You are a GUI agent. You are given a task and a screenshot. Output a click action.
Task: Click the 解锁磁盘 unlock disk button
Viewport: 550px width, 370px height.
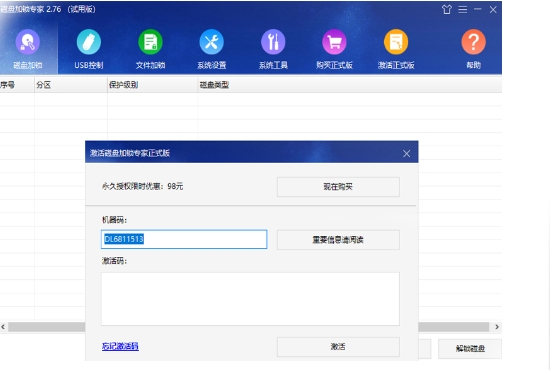(x=470, y=349)
